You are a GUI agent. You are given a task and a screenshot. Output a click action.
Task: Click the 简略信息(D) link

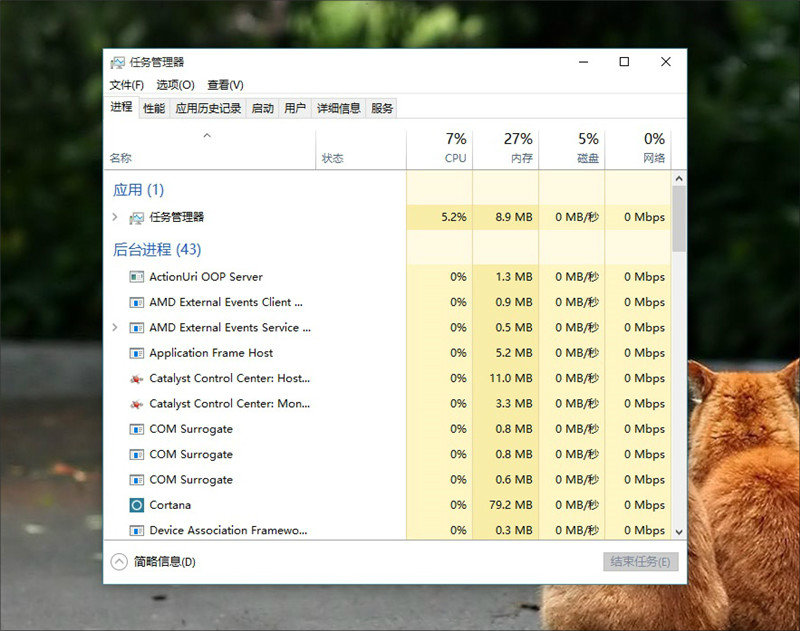[164, 562]
